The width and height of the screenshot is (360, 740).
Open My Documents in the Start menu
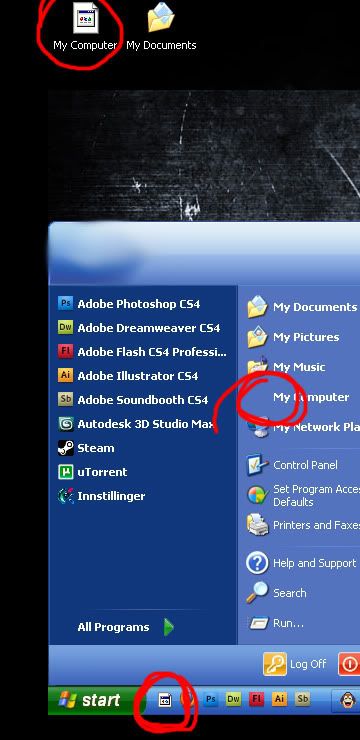coord(301,307)
